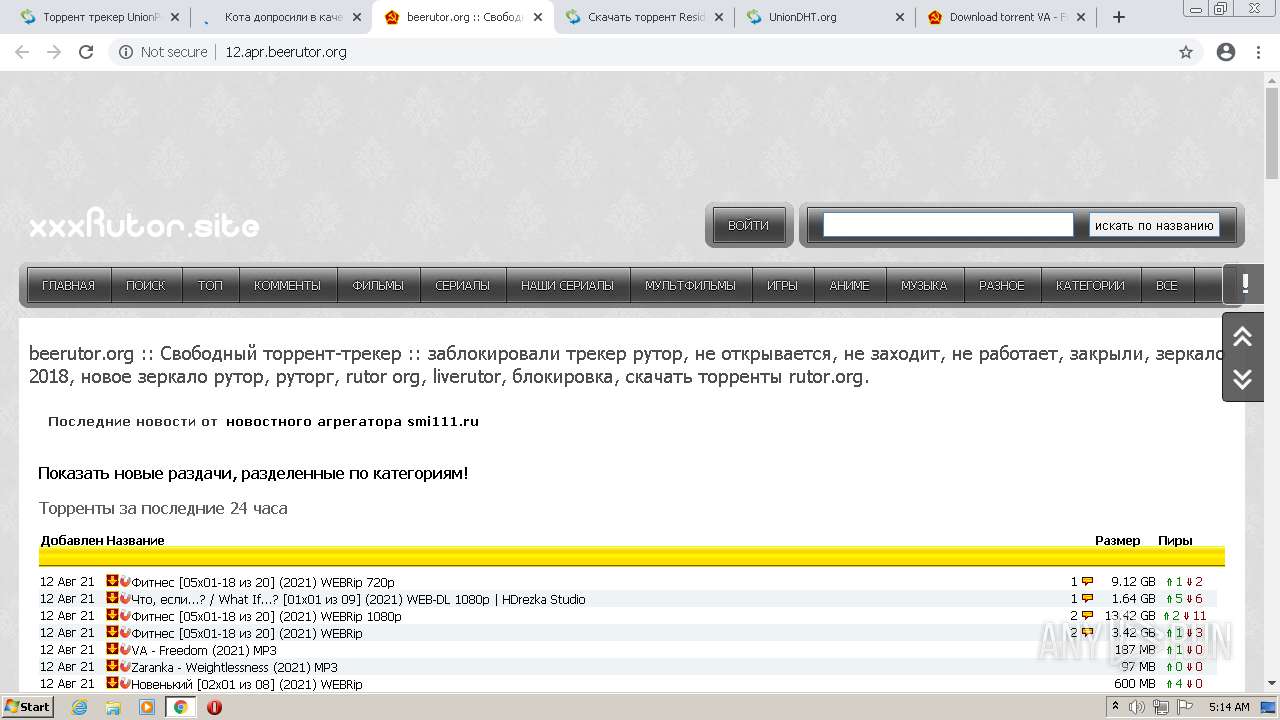Open ТОП in site menu
Screen dimensions: 1280x720
210,285
